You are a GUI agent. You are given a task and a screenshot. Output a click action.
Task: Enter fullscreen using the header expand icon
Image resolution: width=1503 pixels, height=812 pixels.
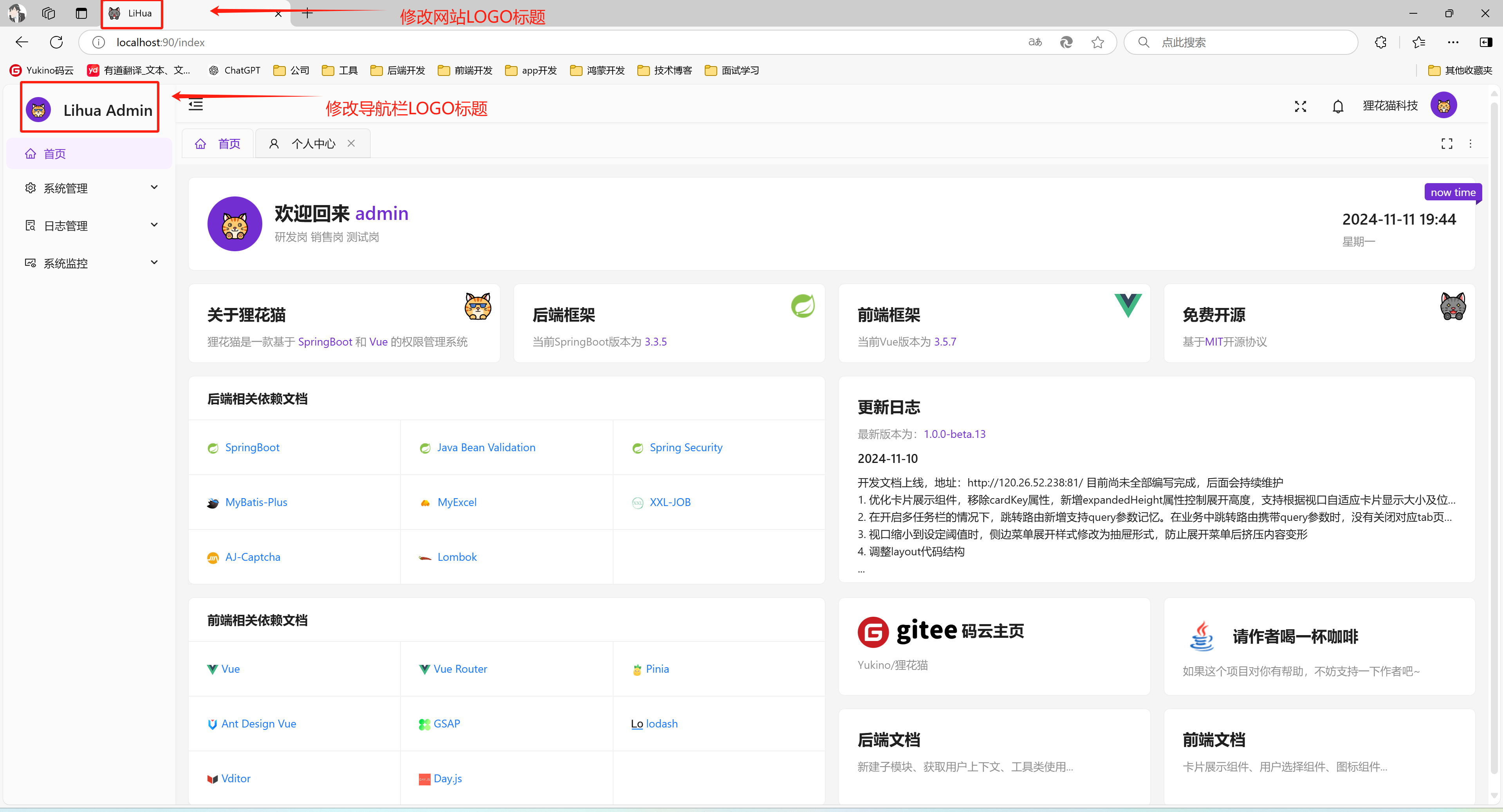(1300, 106)
